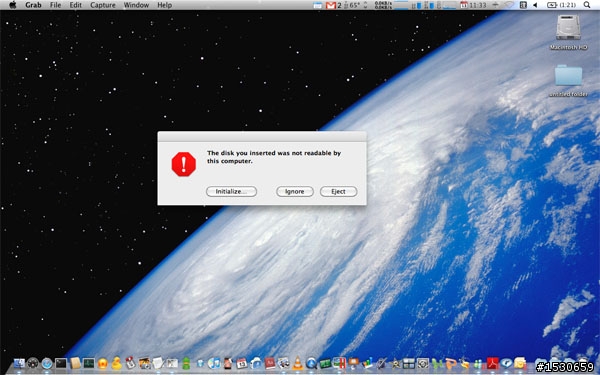Viewport: 600px width, 375px height.
Task: Select the untitled folder on the desktop
Action: point(568,80)
